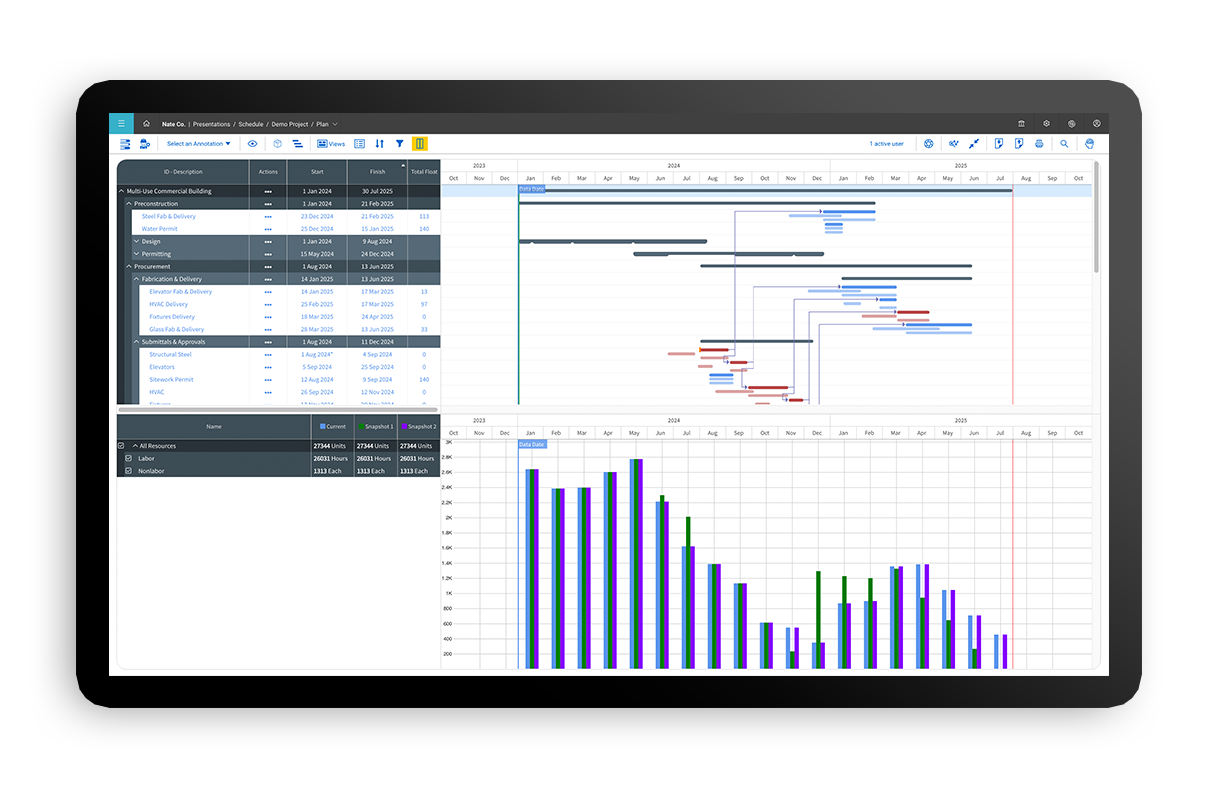The image size is (1215, 788).
Task: Click the Schedule breadcrumb item
Action: click(250, 124)
